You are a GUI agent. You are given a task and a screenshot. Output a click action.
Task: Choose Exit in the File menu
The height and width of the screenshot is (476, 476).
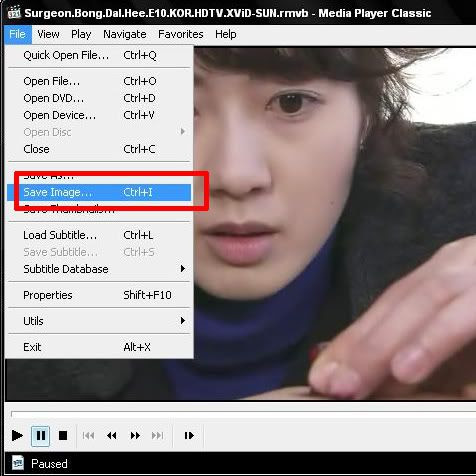click(99, 347)
